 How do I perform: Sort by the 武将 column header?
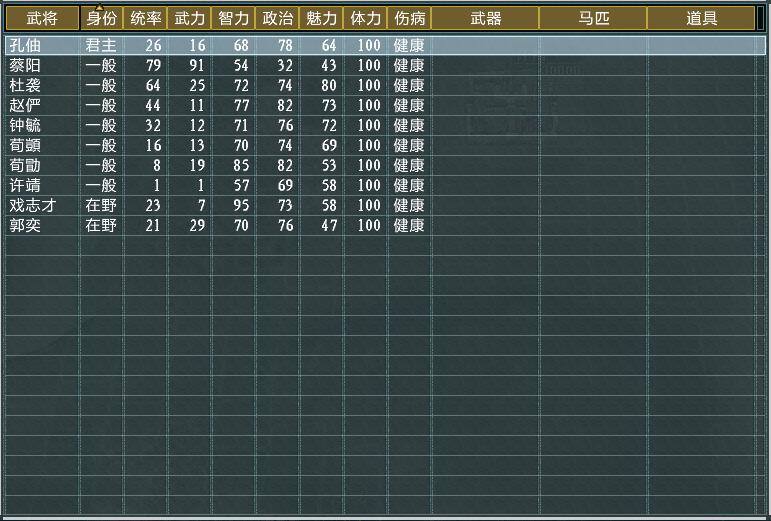click(42, 19)
